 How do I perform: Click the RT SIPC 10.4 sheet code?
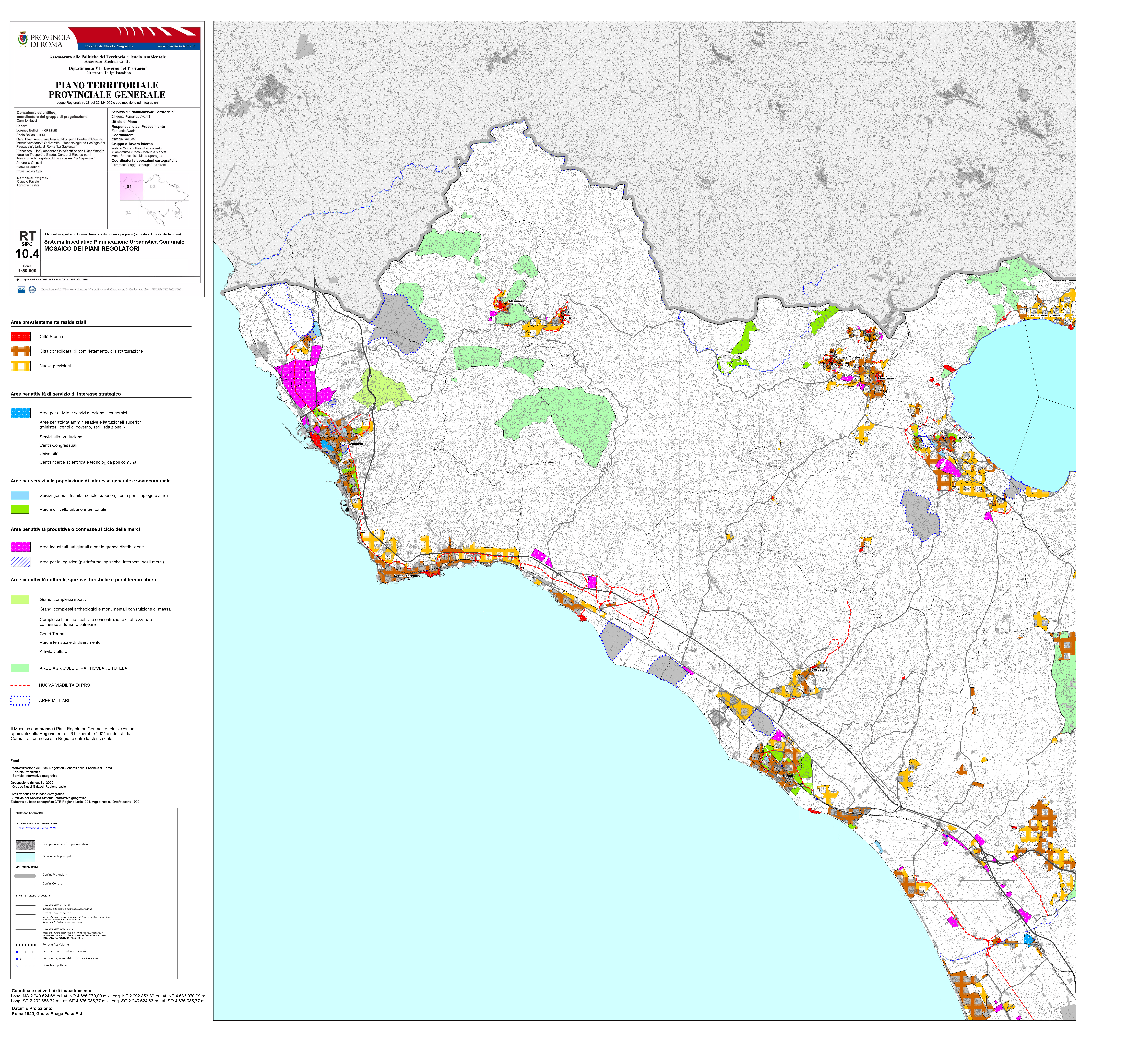click(27, 245)
